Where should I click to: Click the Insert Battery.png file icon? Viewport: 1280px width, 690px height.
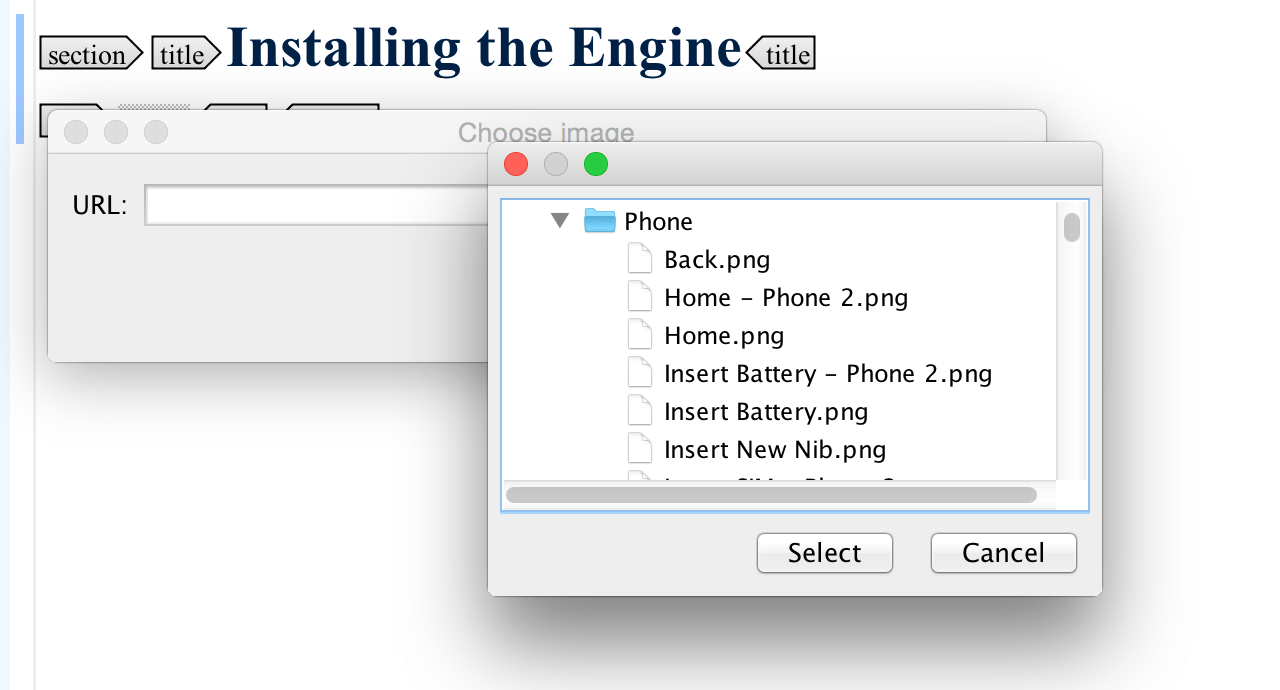click(x=640, y=411)
